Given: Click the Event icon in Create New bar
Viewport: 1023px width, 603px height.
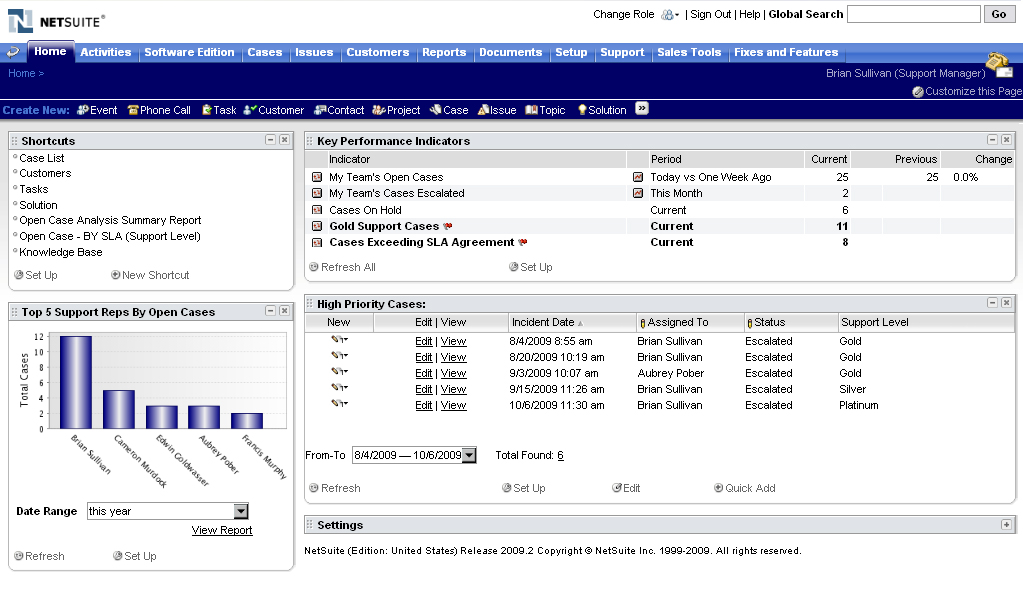Looking at the screenshot, I should pyautogui.click(x=83, y=110).
